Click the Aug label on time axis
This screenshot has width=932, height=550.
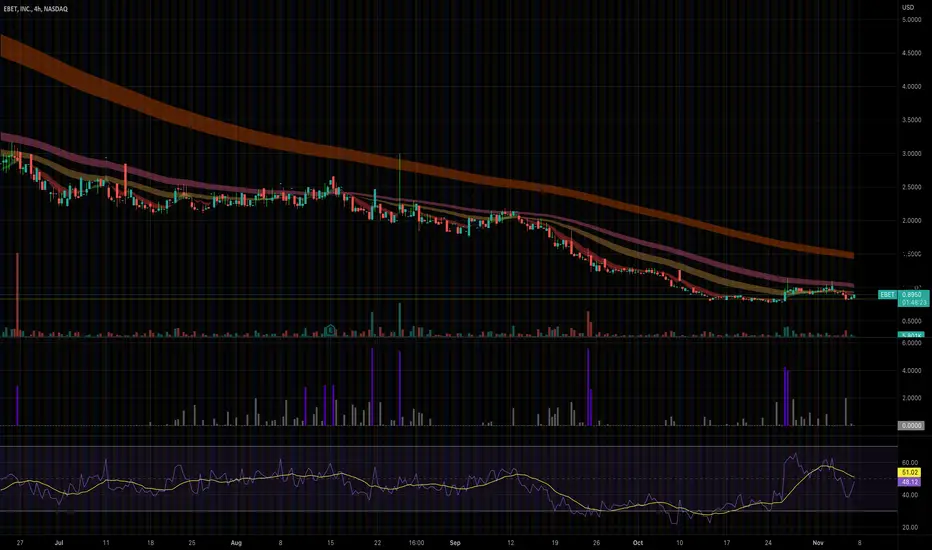(x=236, y=543)
